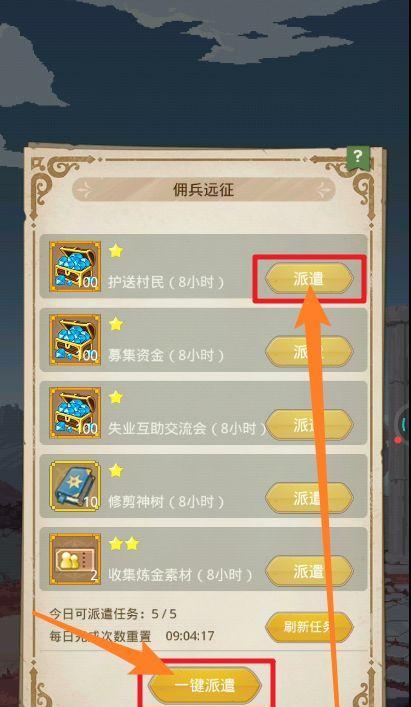Select the 收集炼金素材 task label
This screenshot has width=411, height=707.
click(x=180, y=574)
